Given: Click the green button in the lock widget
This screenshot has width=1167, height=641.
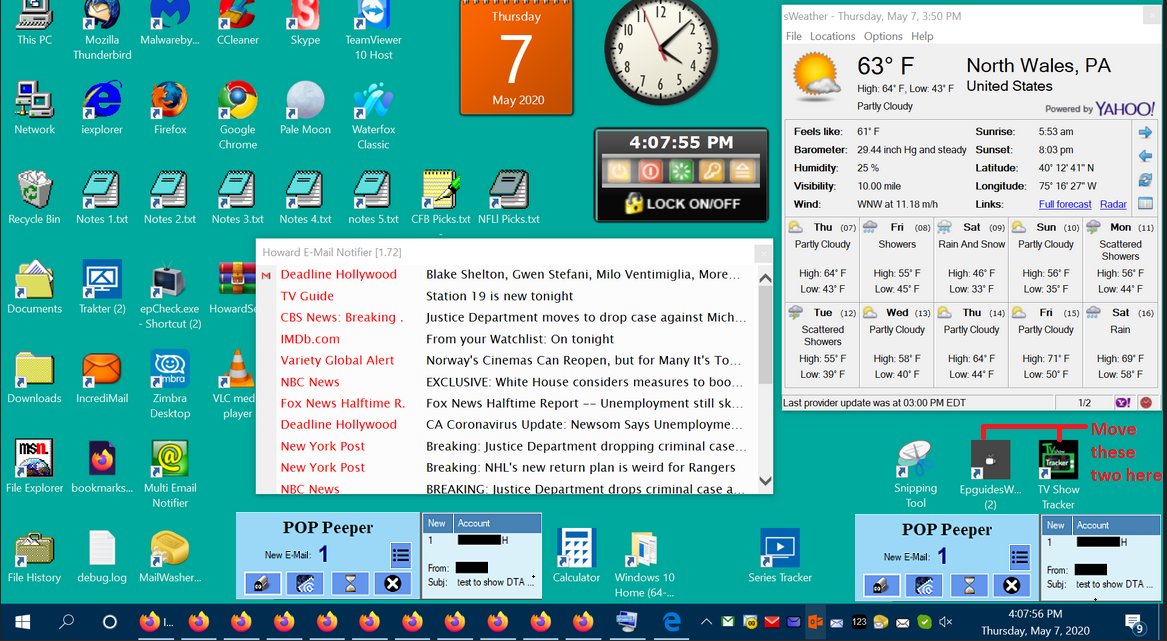Looking at the screenshot, I should coord(681,172).
